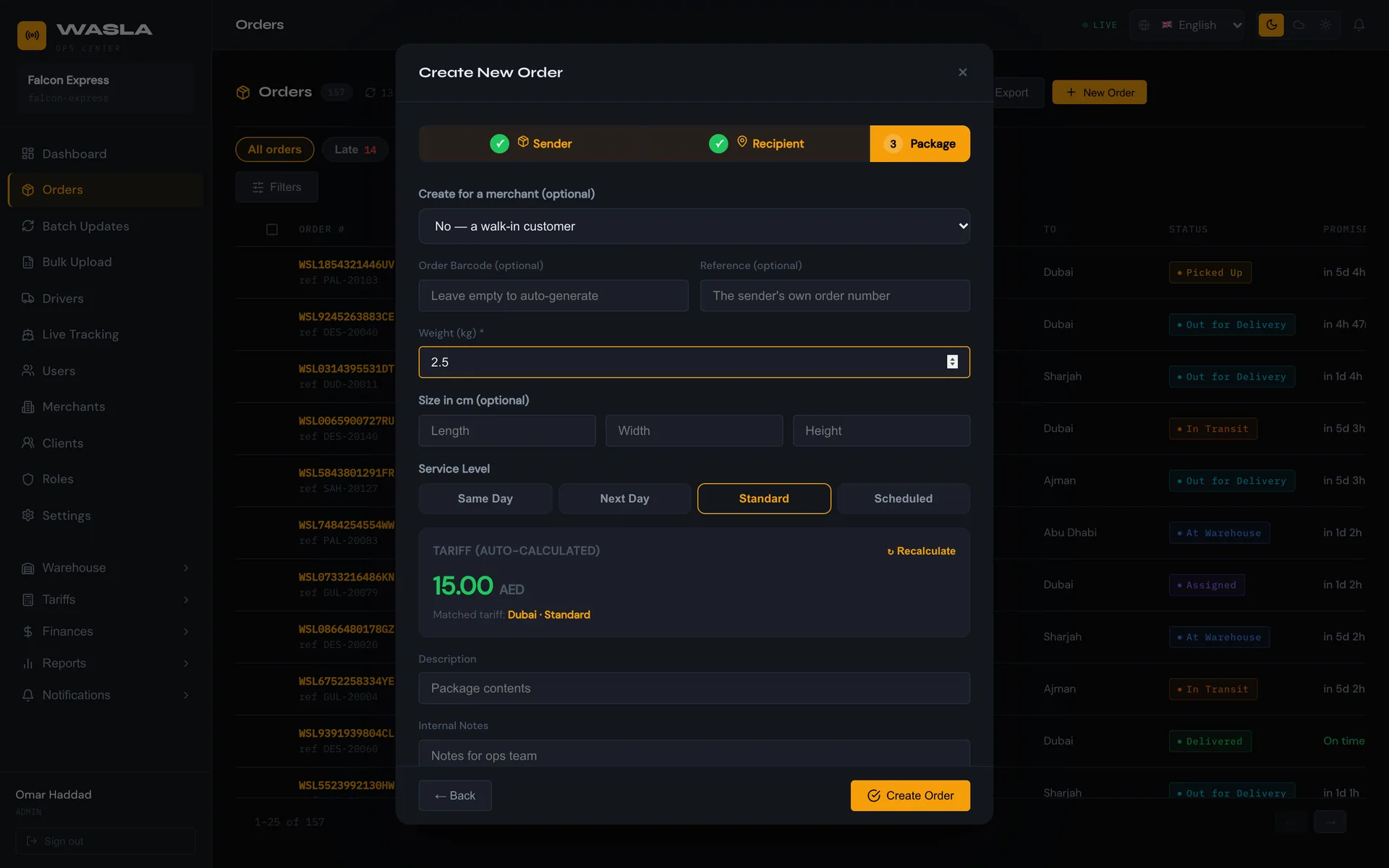Click the Order Barcode input field
The width and height of the screenshot is (1389, 868).
tap(553, 296)
